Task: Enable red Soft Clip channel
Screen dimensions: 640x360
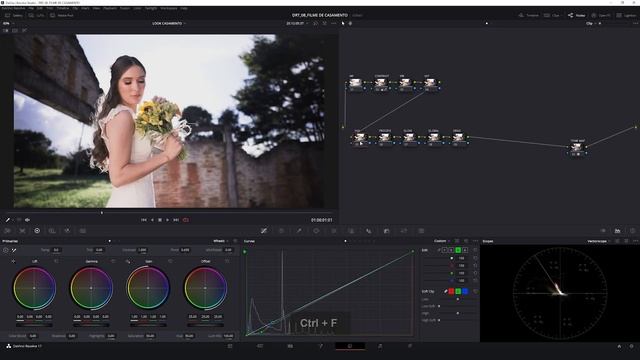Action: click(451, 291)
